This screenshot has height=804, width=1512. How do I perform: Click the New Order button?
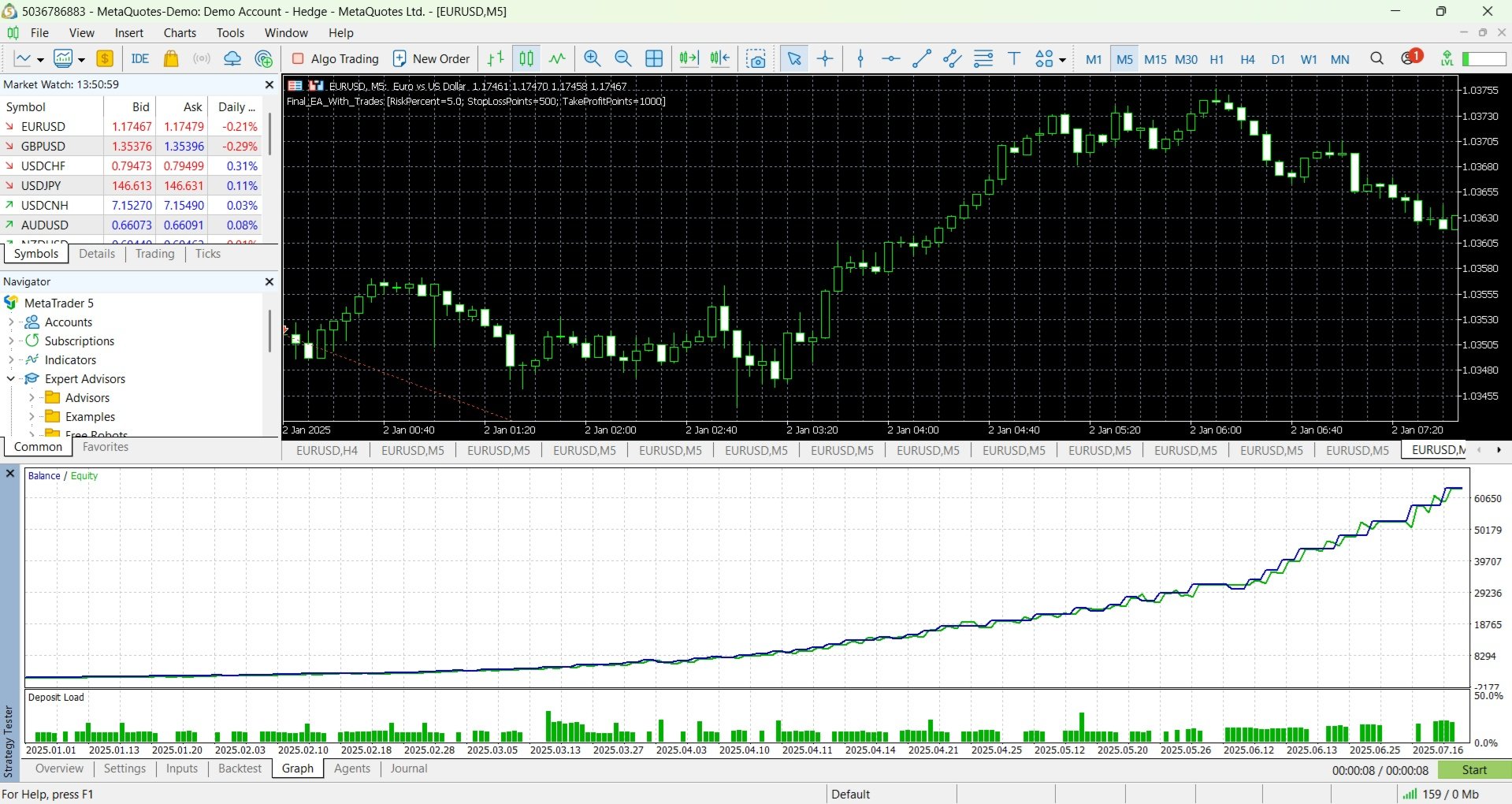431,59
